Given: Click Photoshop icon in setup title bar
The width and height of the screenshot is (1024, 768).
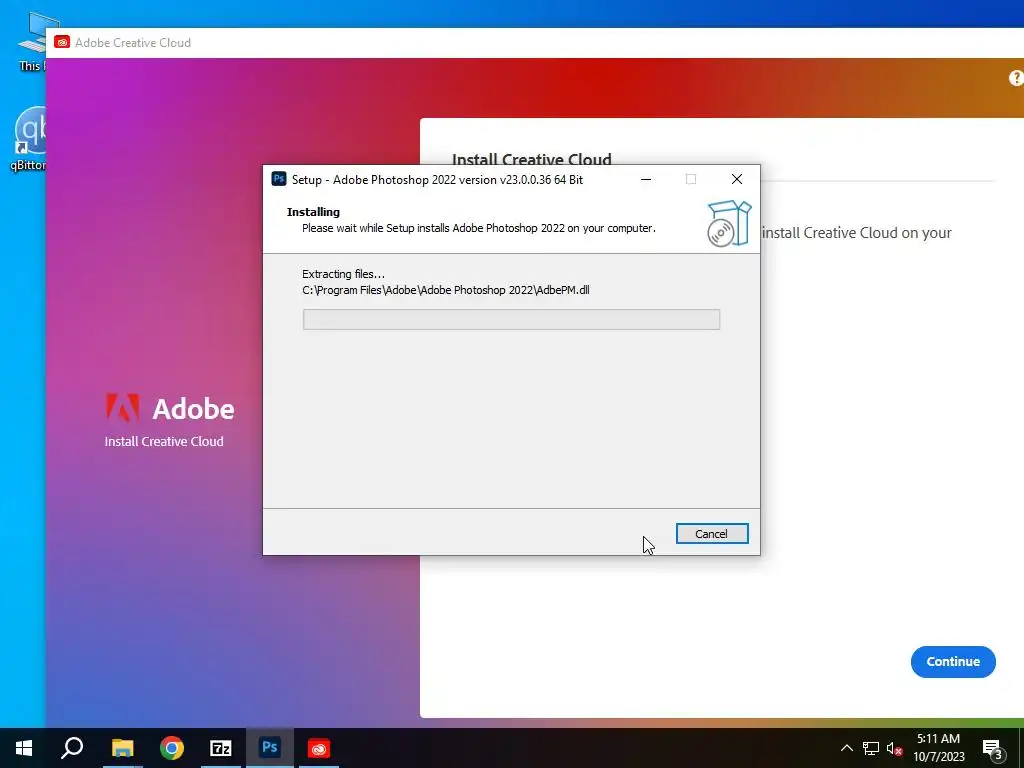Looking at the screenshot, I should point(279,179).
